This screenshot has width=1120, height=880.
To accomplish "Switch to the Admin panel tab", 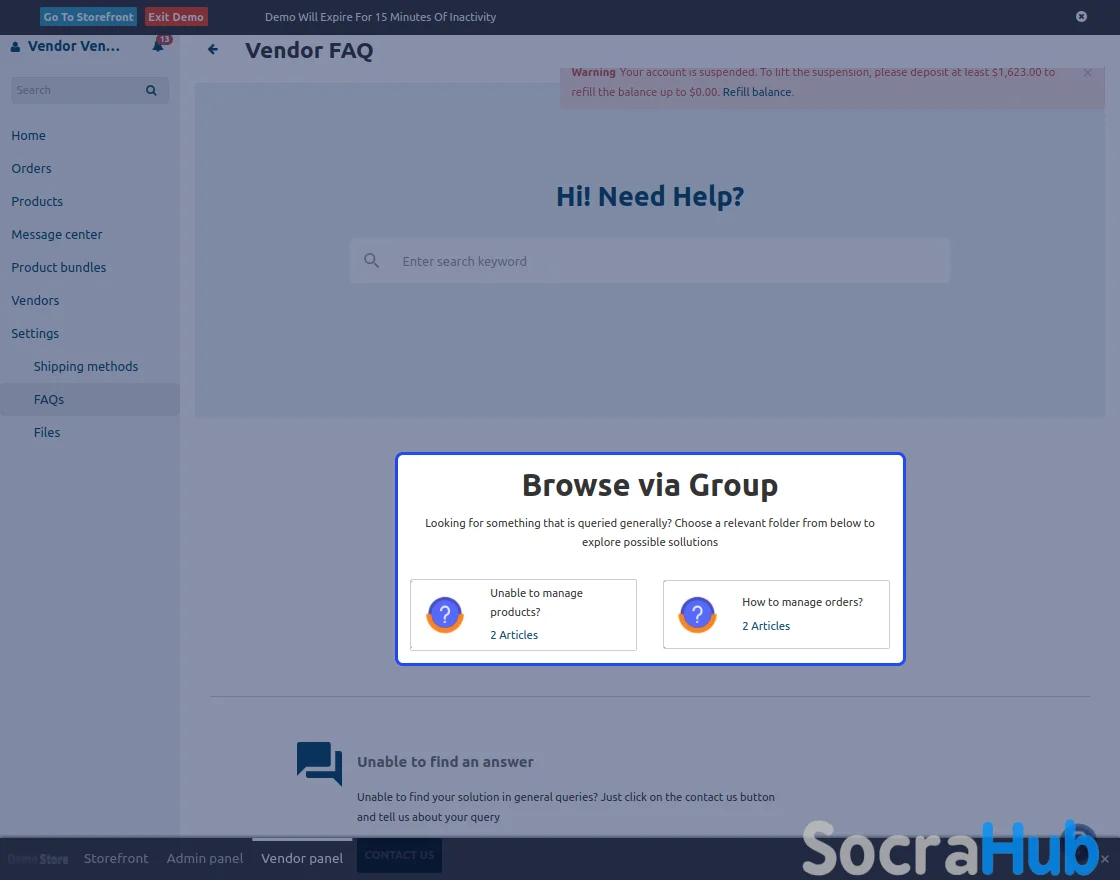I will tap(205, 858).
